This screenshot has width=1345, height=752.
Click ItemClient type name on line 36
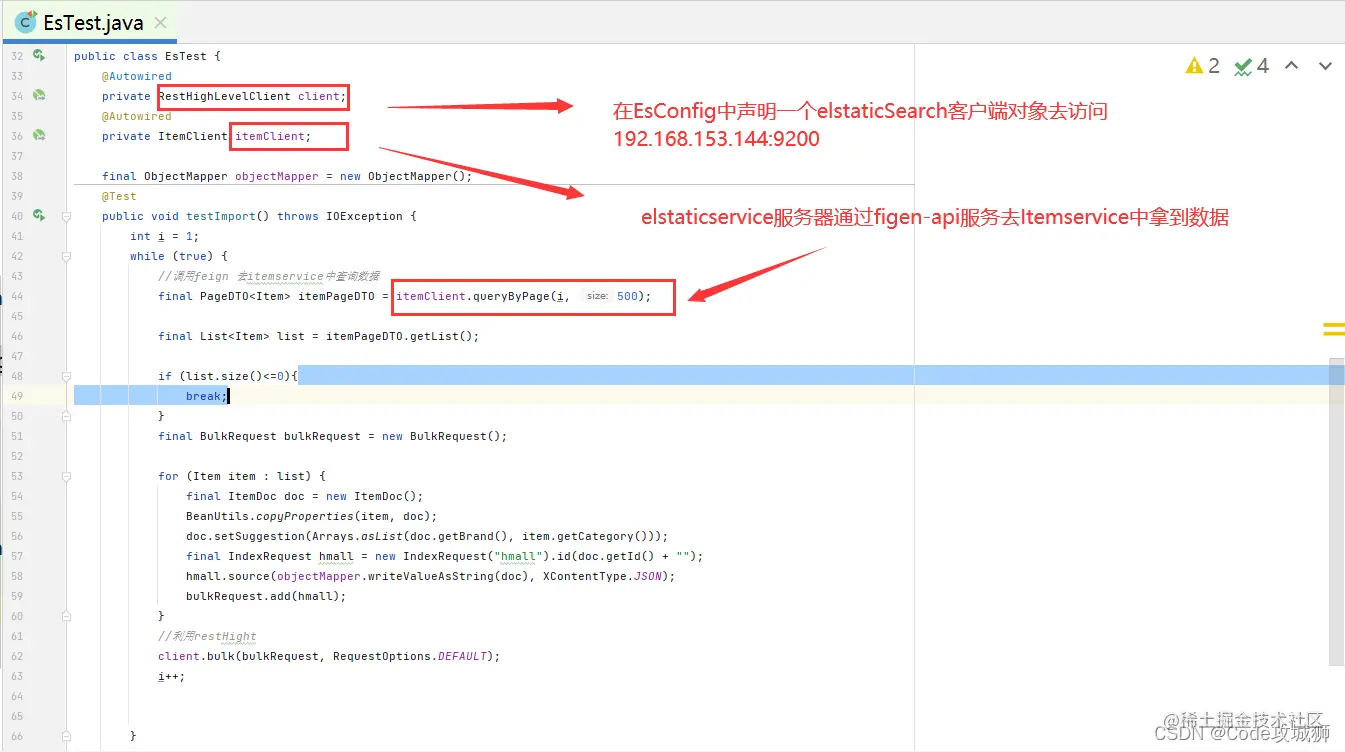pyautogui.click(x=193, y=136)
